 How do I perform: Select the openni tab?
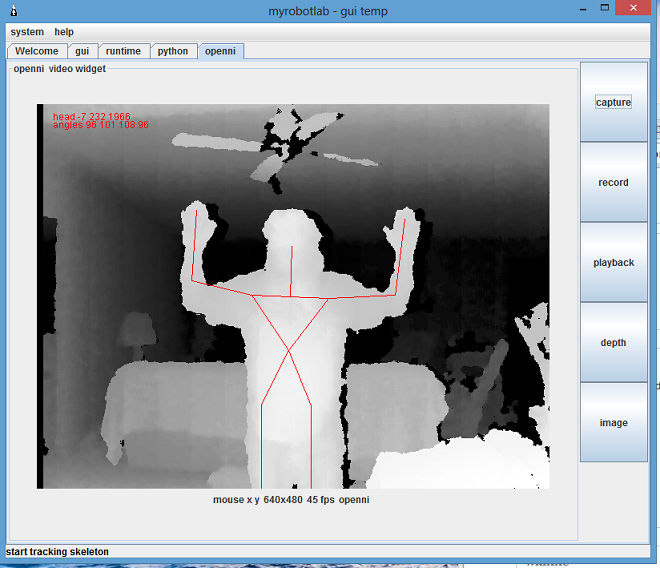click(220, 51)
